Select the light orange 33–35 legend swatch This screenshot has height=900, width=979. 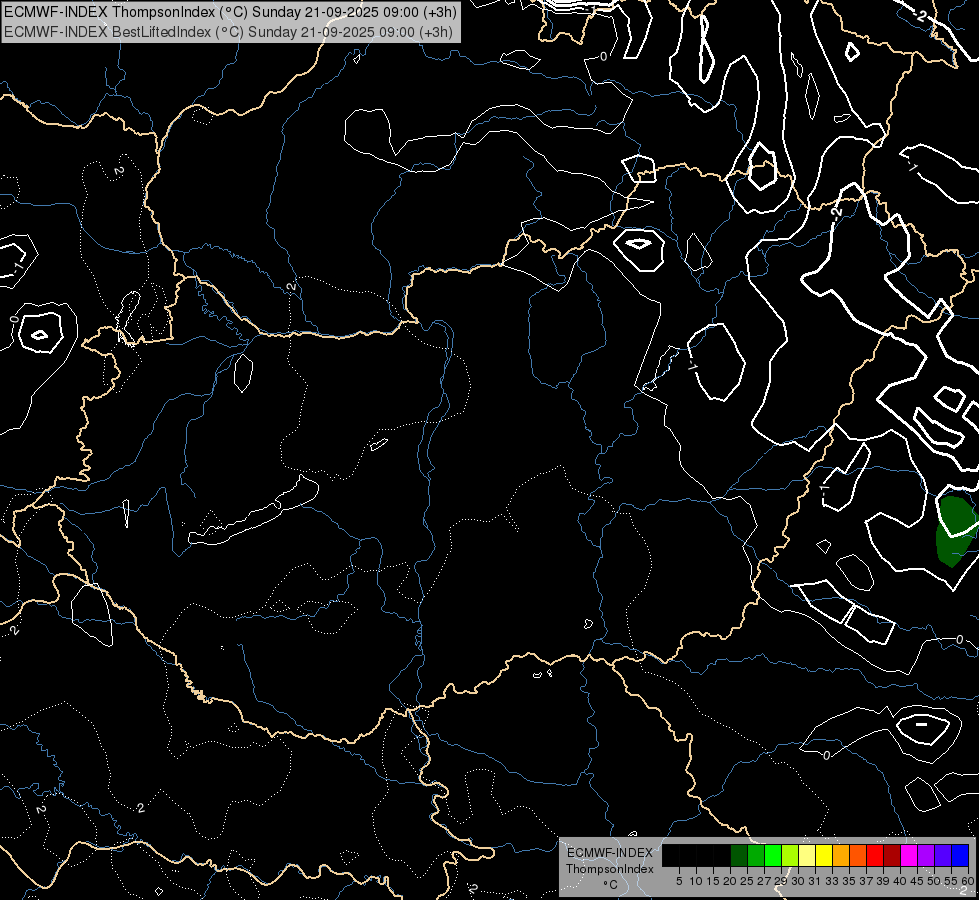tap(841, 856)
